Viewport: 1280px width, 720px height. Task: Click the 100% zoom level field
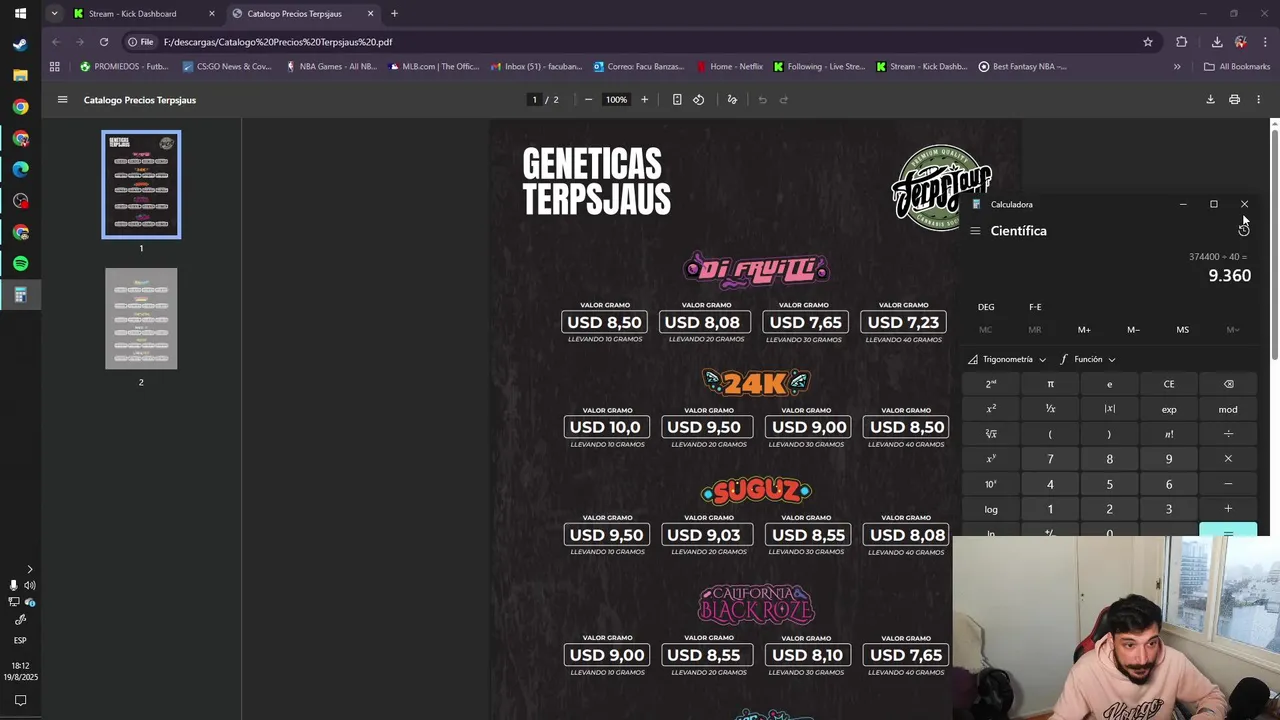click(616, 99)
